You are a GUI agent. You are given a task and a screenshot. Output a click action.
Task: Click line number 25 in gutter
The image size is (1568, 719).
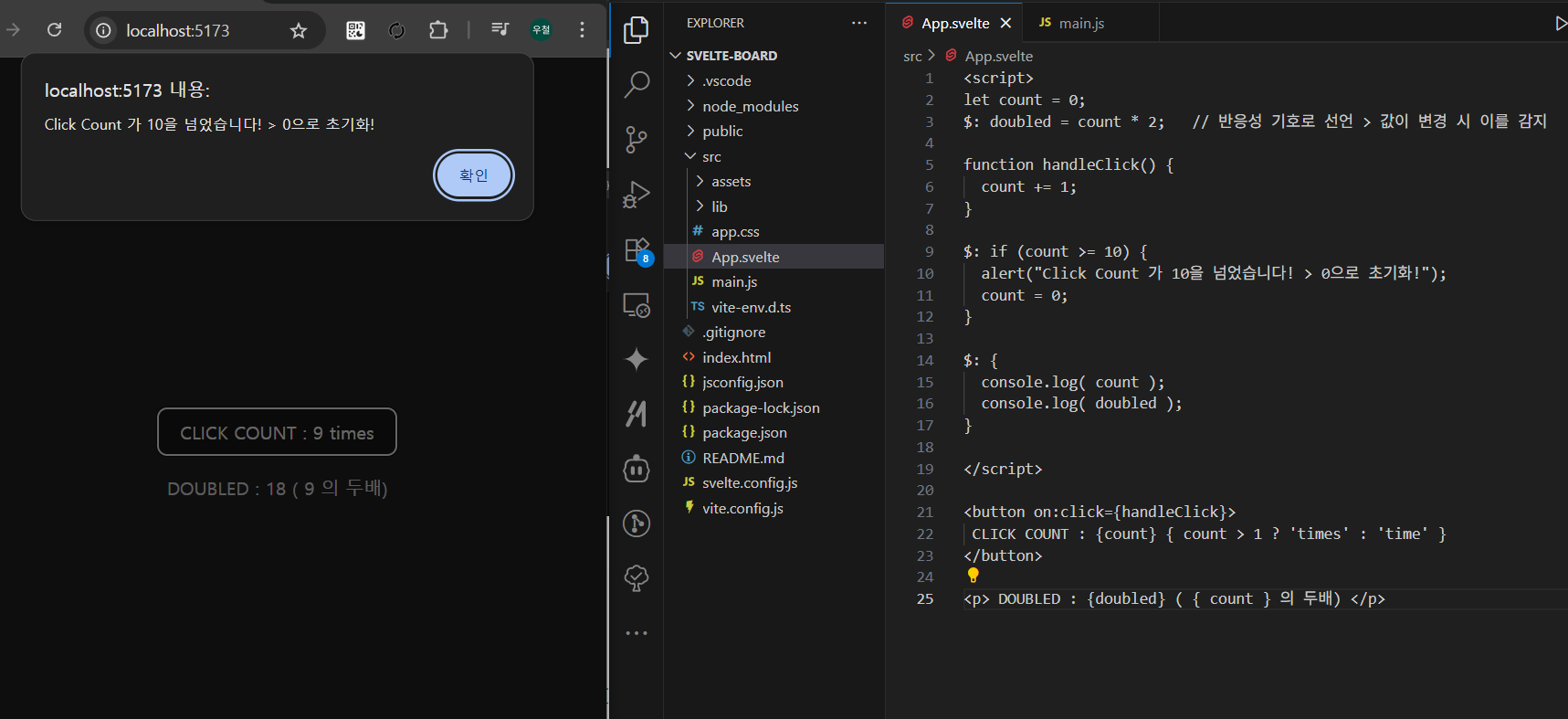(925, 599)
